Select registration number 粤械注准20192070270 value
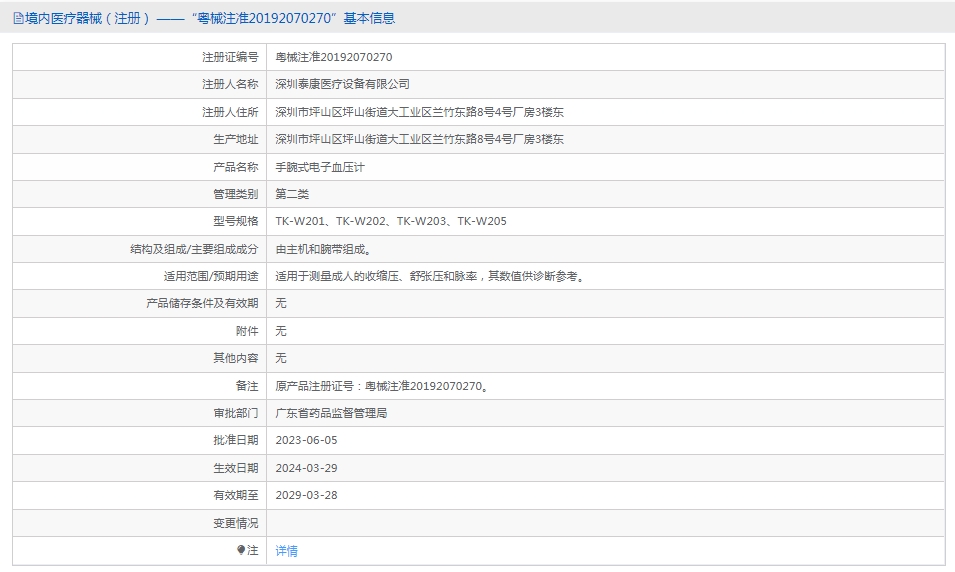This screenshot has width=955, height=572. click(x=334, y=57)
